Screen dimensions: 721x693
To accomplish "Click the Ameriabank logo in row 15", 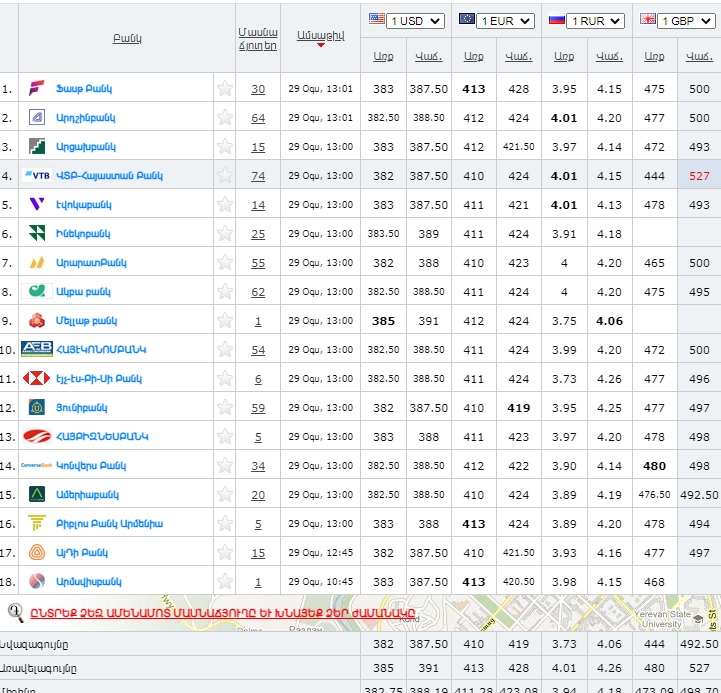I will pos(36,495).
